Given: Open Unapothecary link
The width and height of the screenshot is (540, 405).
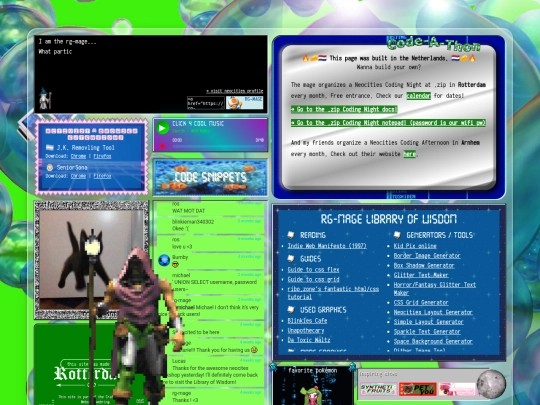Looking at the screenshot, I should pyautogui.click(x=306, y=331).
